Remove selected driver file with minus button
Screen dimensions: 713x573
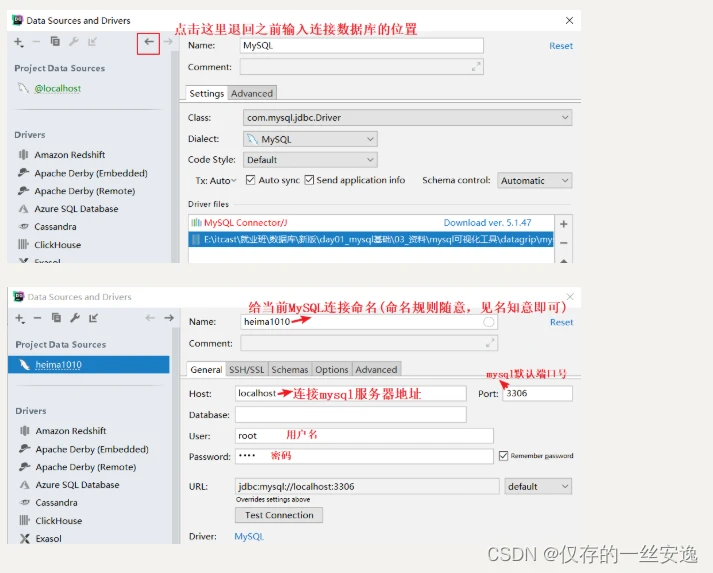click(563, 243)
